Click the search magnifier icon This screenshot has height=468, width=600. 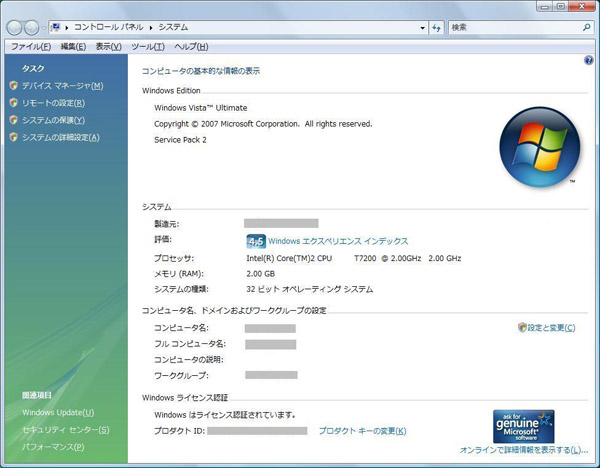(587, 28)
